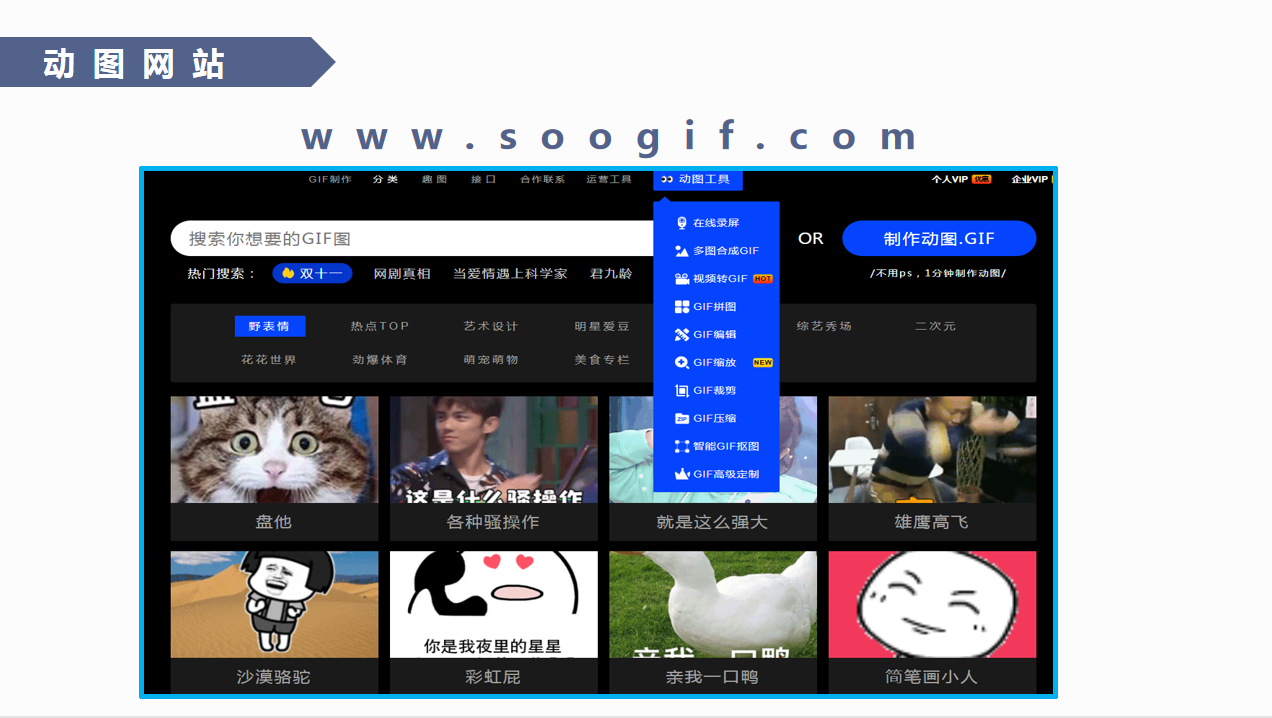Image resolution: width=1272 pixels, height=718 pixels.
Task: Open the 分类 categories menu
Action: tap(386, 179)
